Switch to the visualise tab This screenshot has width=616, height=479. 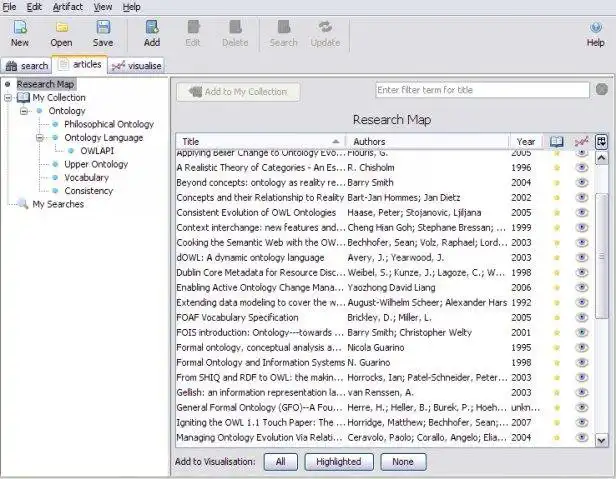tap(137, 66)
